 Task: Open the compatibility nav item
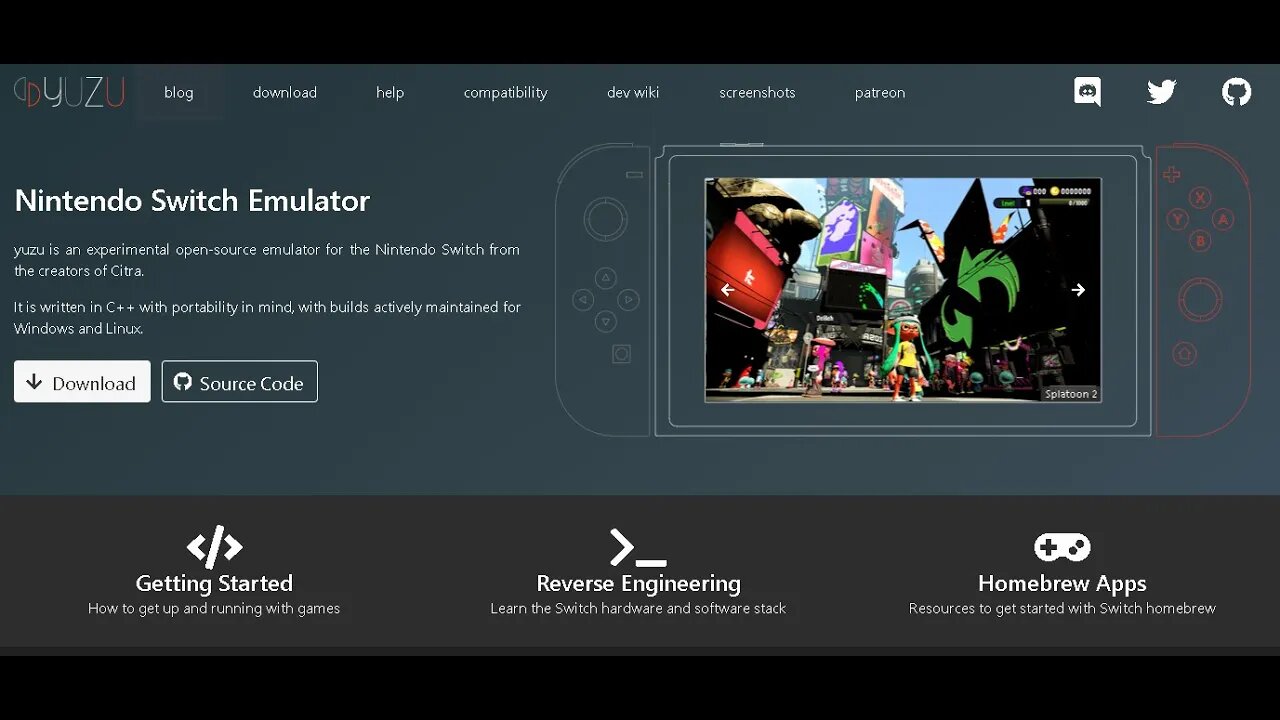[506, 92]
